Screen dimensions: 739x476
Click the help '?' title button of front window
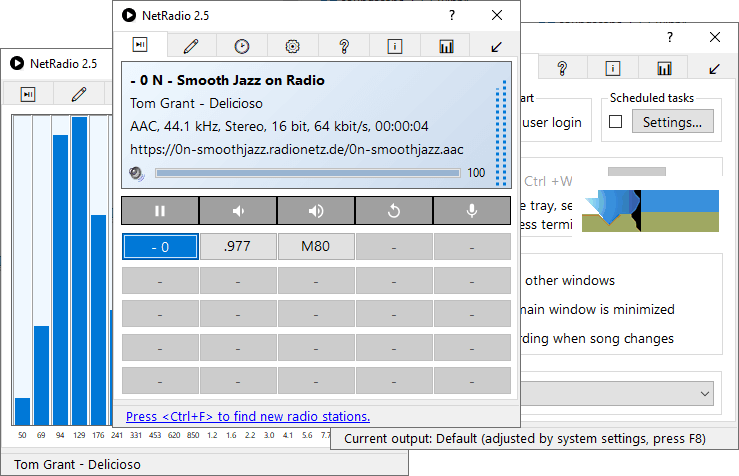pyautogui.click(x=452, y=15)
